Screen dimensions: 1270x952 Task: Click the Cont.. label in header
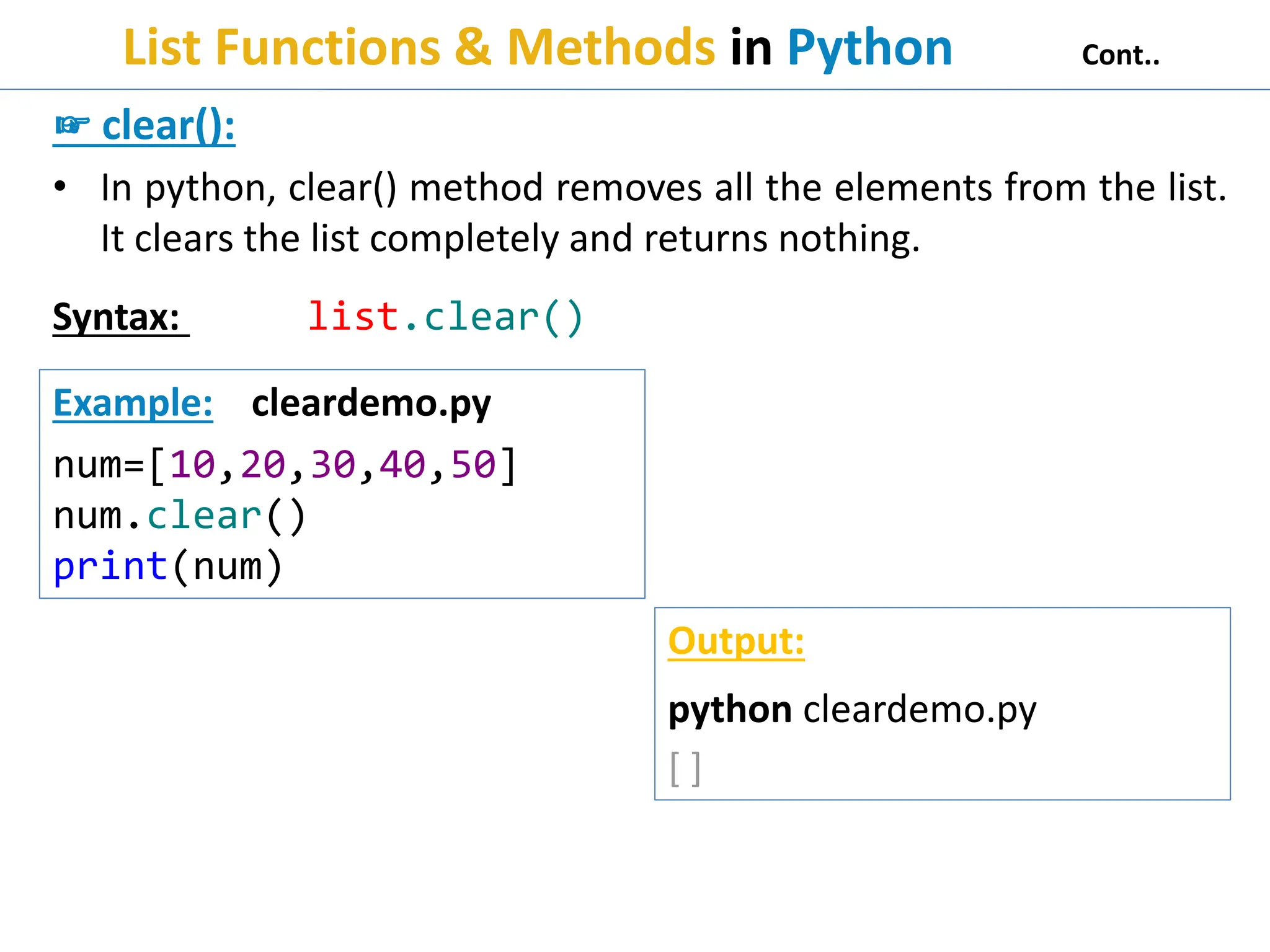click(1120, 56)
